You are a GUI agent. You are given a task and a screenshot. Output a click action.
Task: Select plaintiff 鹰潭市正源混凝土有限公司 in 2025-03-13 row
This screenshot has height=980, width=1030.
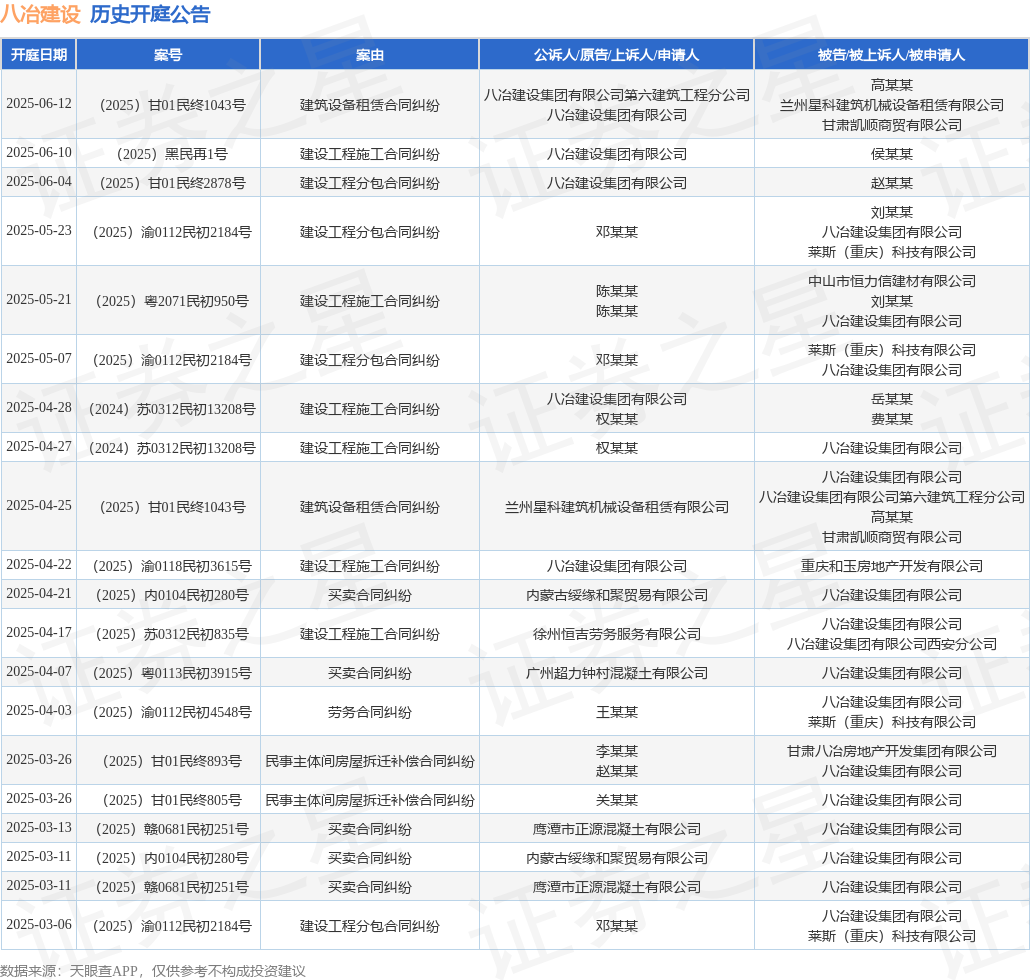[x=616, y=829]
